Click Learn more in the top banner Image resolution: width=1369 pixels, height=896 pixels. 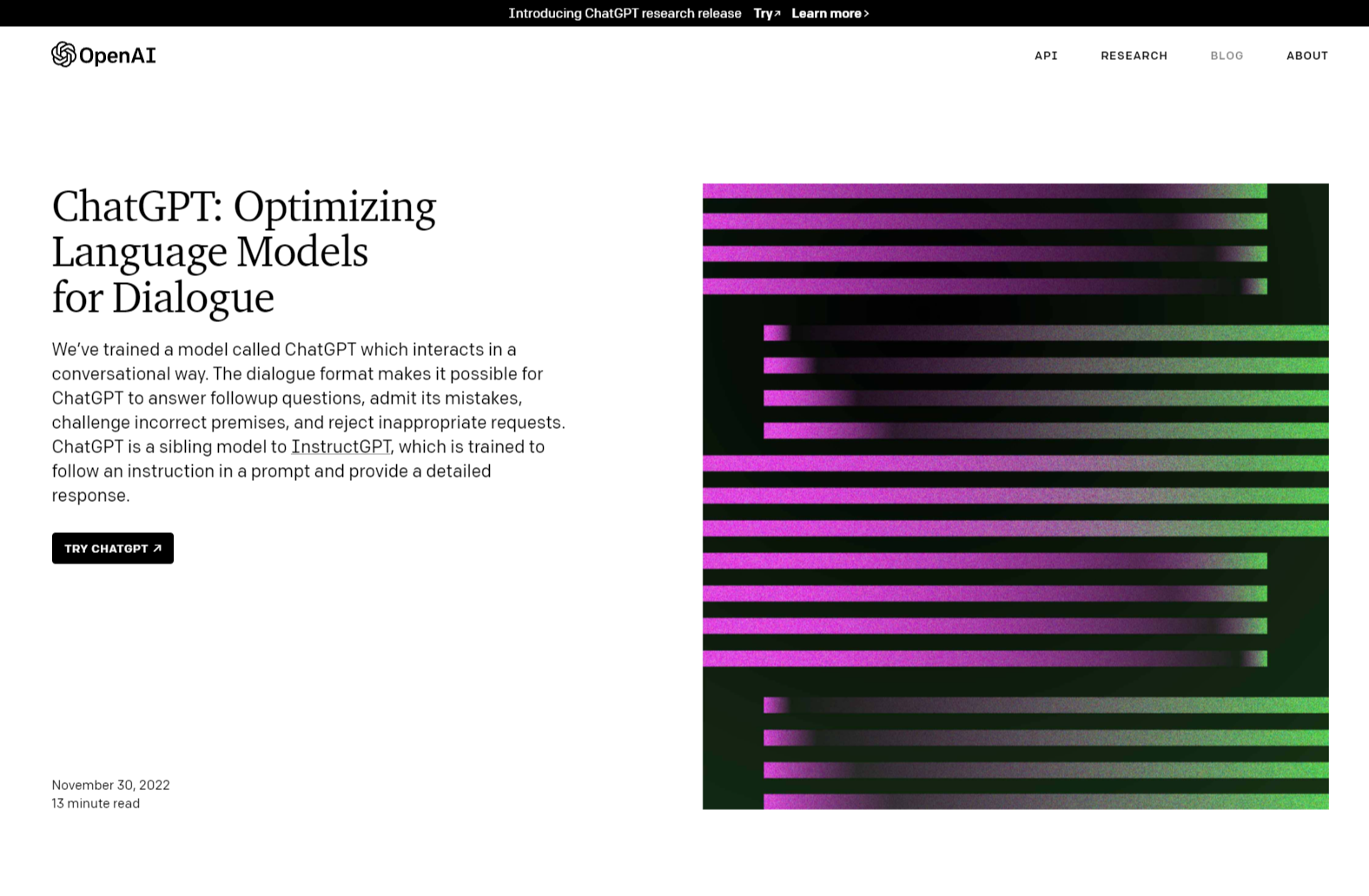pos(830,13)
